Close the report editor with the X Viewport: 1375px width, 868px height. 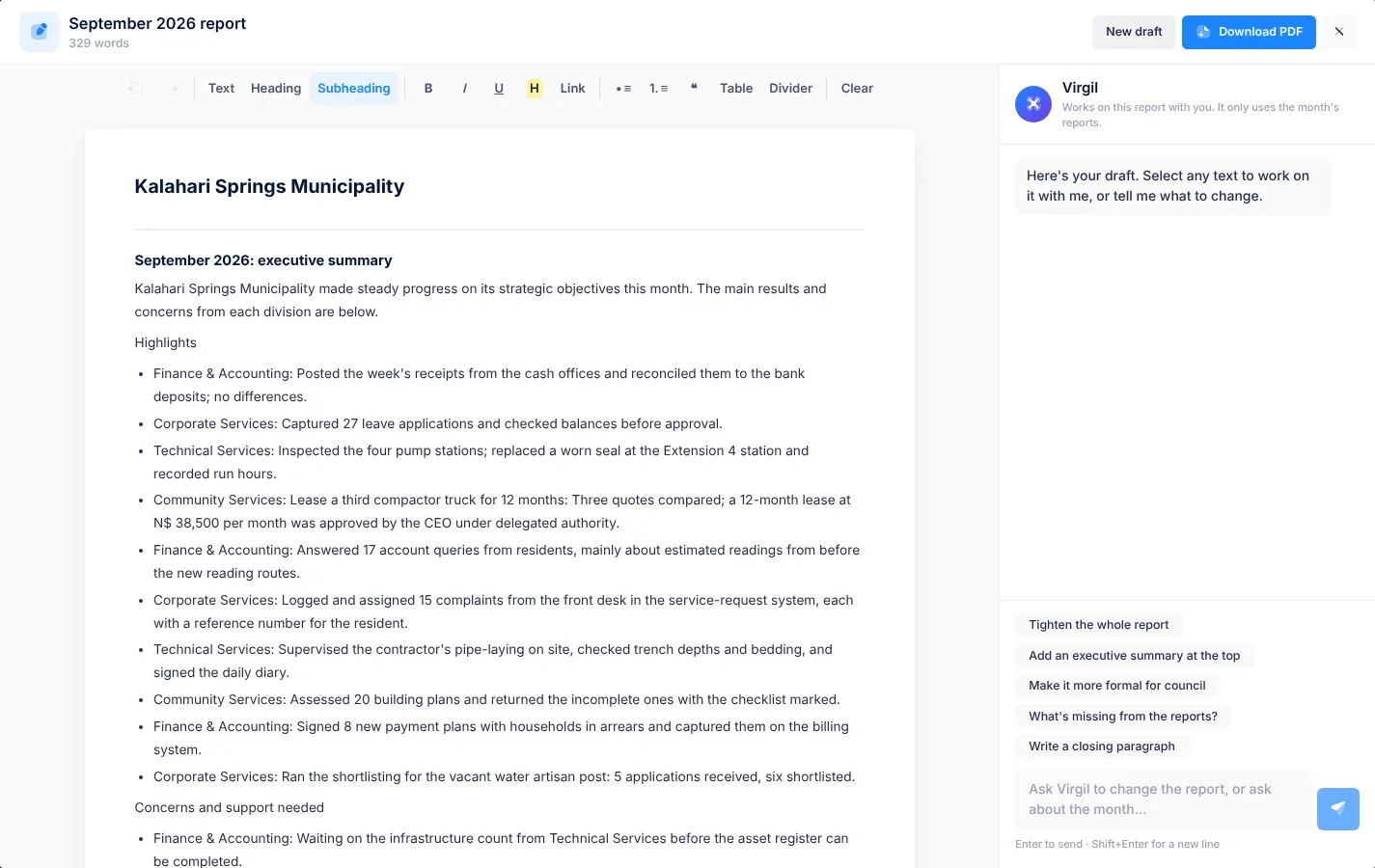pyautogui.click(x=1339, y=32)
